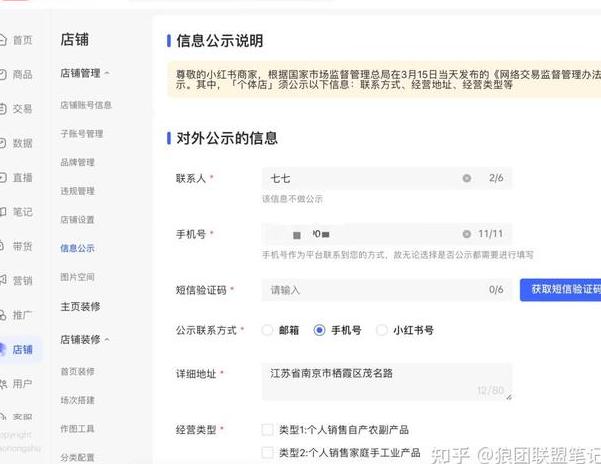
Task: Open the 用户 users section
Action: point(17,384)
